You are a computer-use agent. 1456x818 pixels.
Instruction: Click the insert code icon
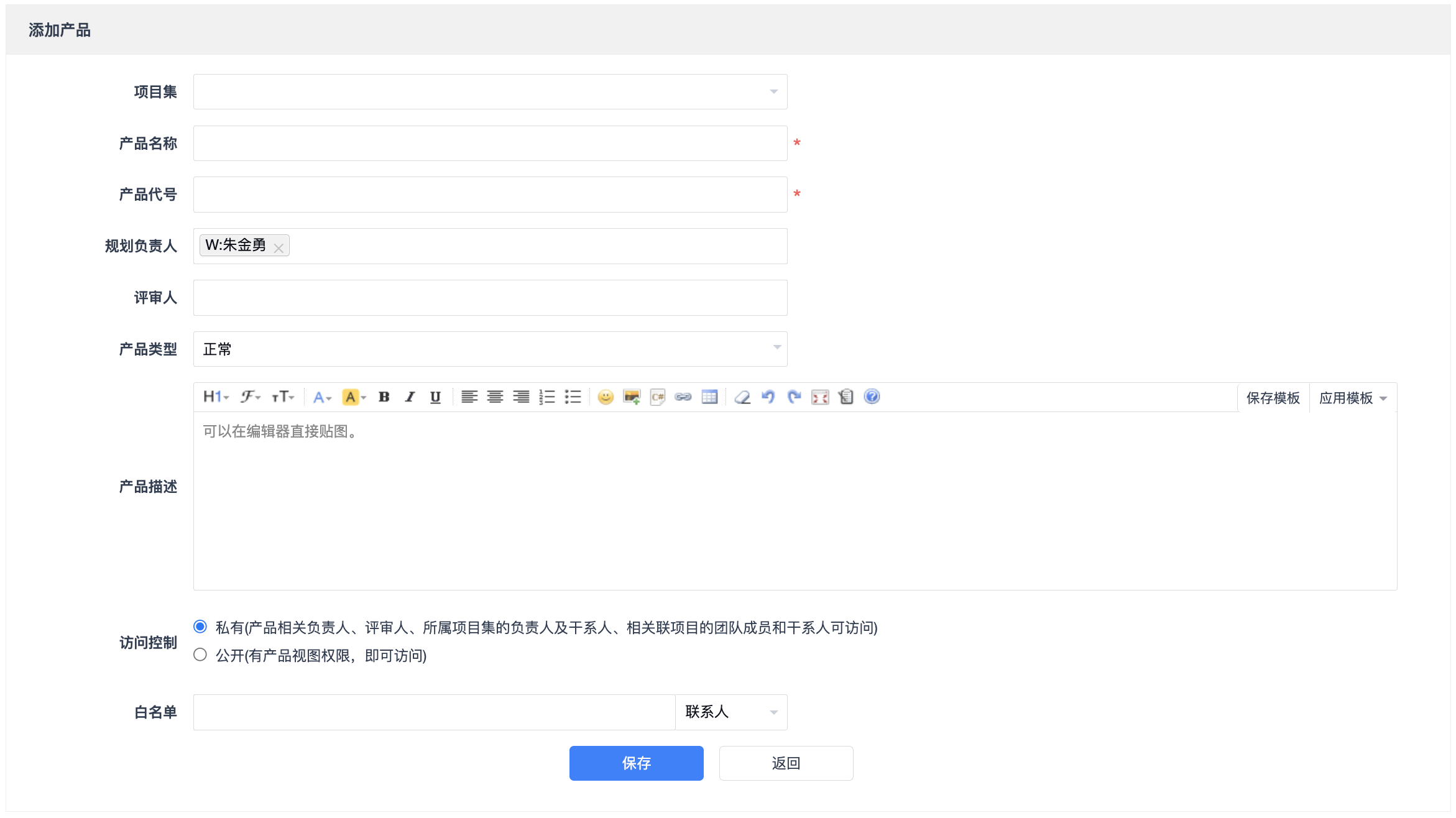click(657, 397)
